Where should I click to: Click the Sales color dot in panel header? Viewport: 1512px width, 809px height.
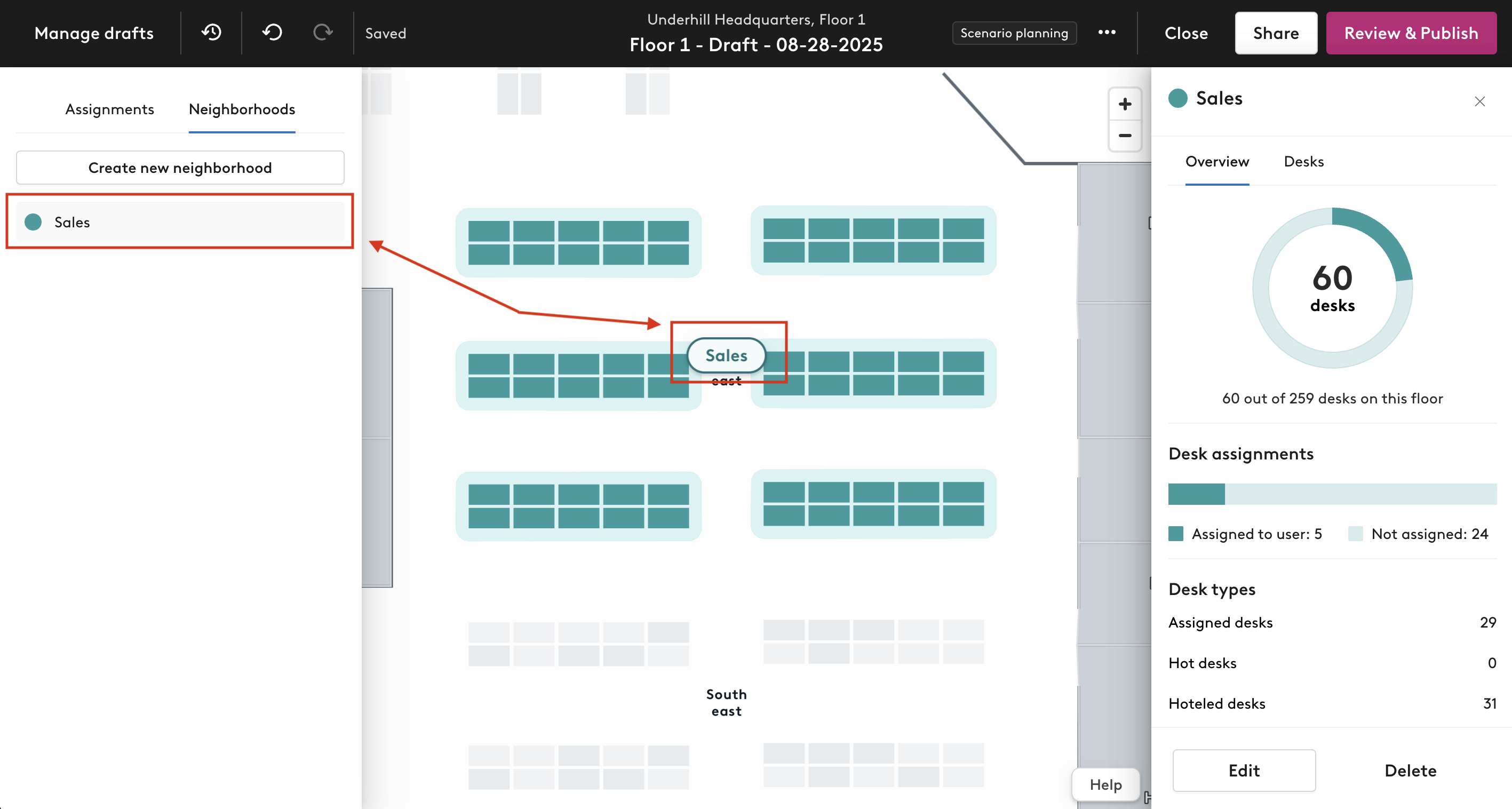pos(1178,98)
